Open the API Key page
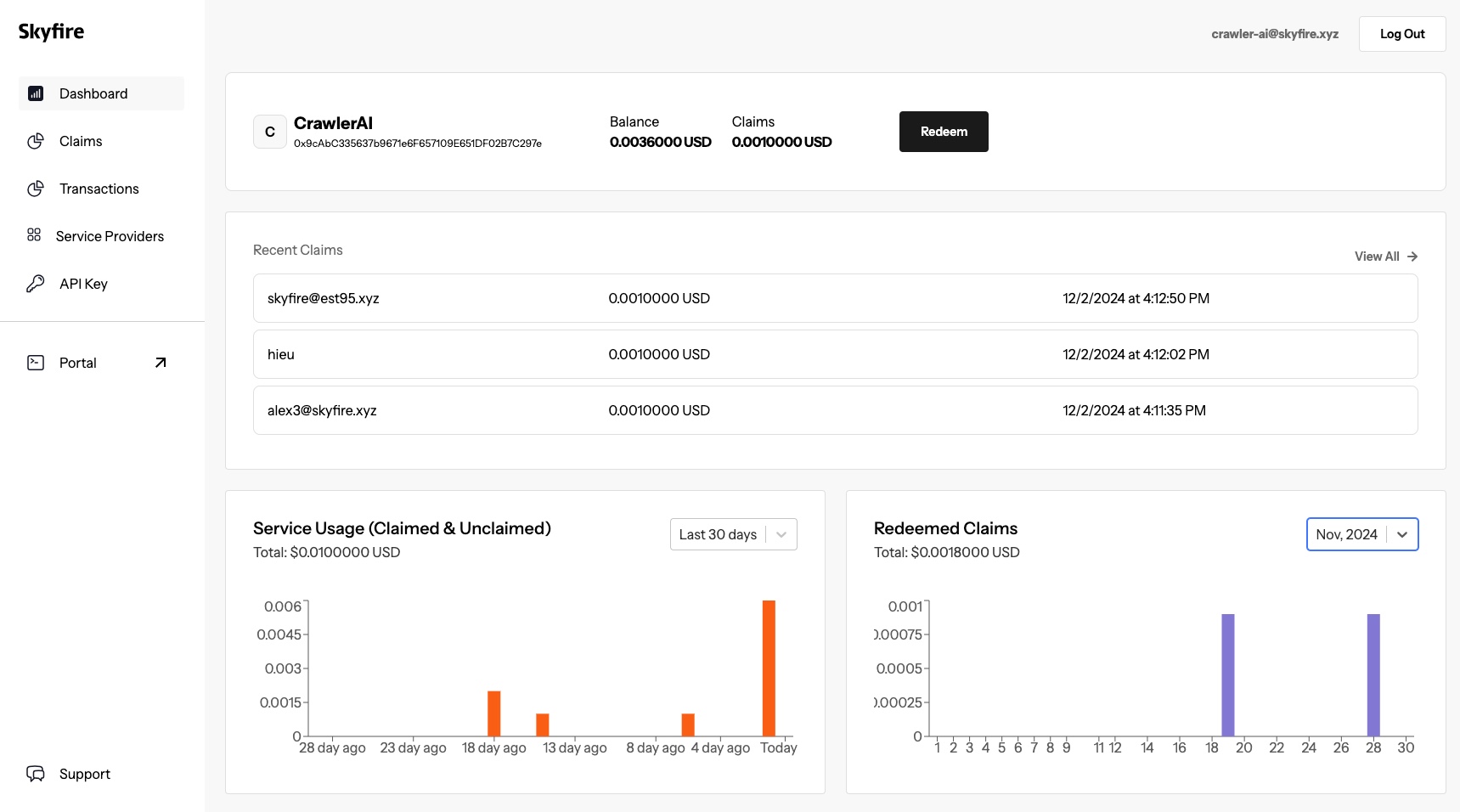1460x812 pixels. 101,284
